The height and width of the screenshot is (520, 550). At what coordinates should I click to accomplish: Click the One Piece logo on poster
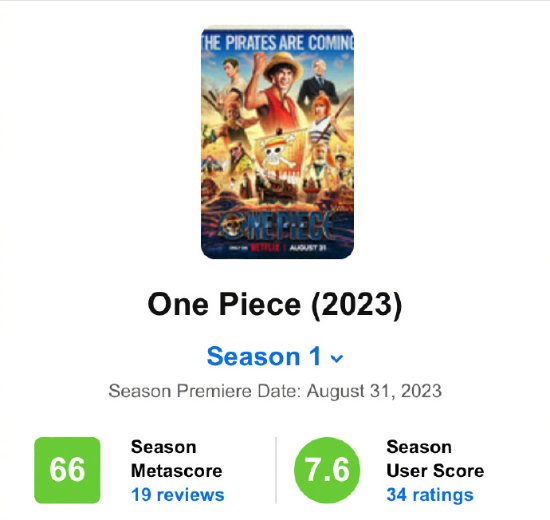[277, 226]
